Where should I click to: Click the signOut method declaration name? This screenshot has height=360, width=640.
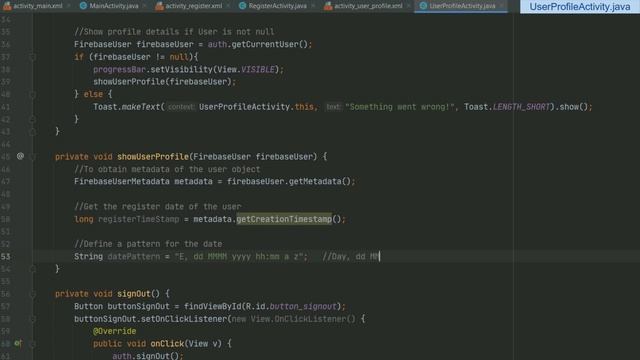pyautogui.click(x=134, y=294)
